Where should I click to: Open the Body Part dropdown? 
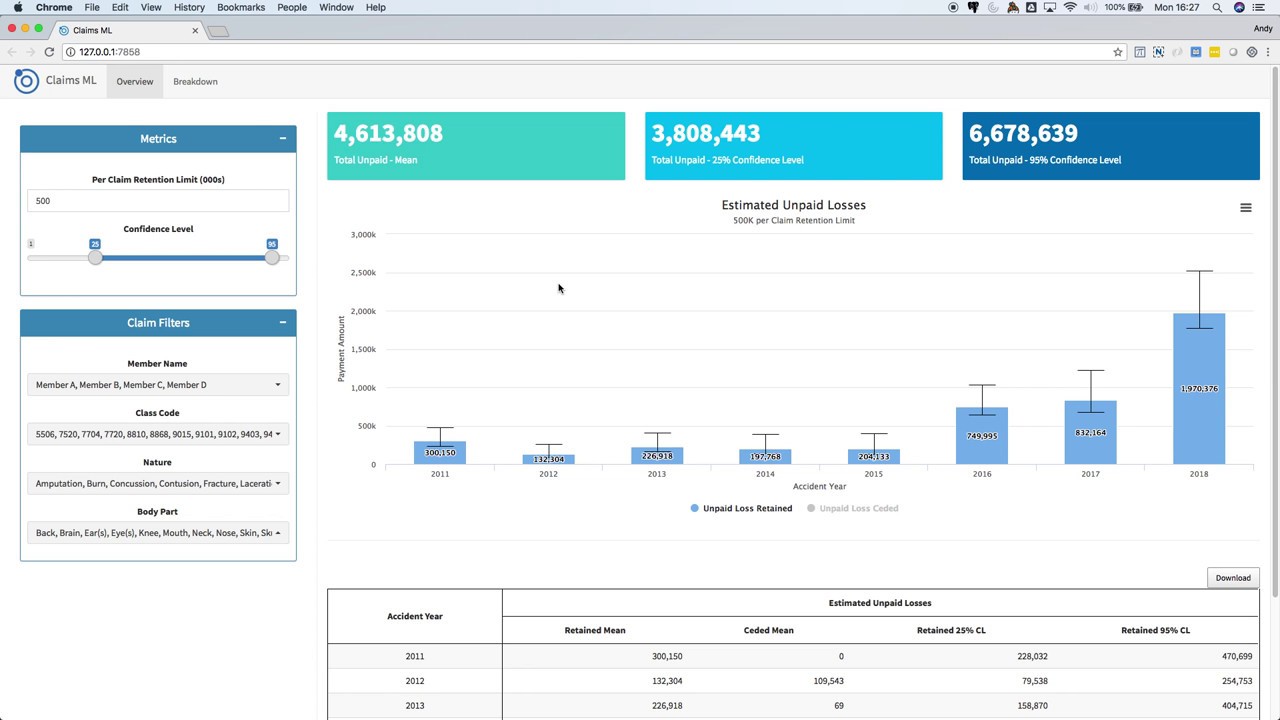pyautogui.click(x=158, y=533)
